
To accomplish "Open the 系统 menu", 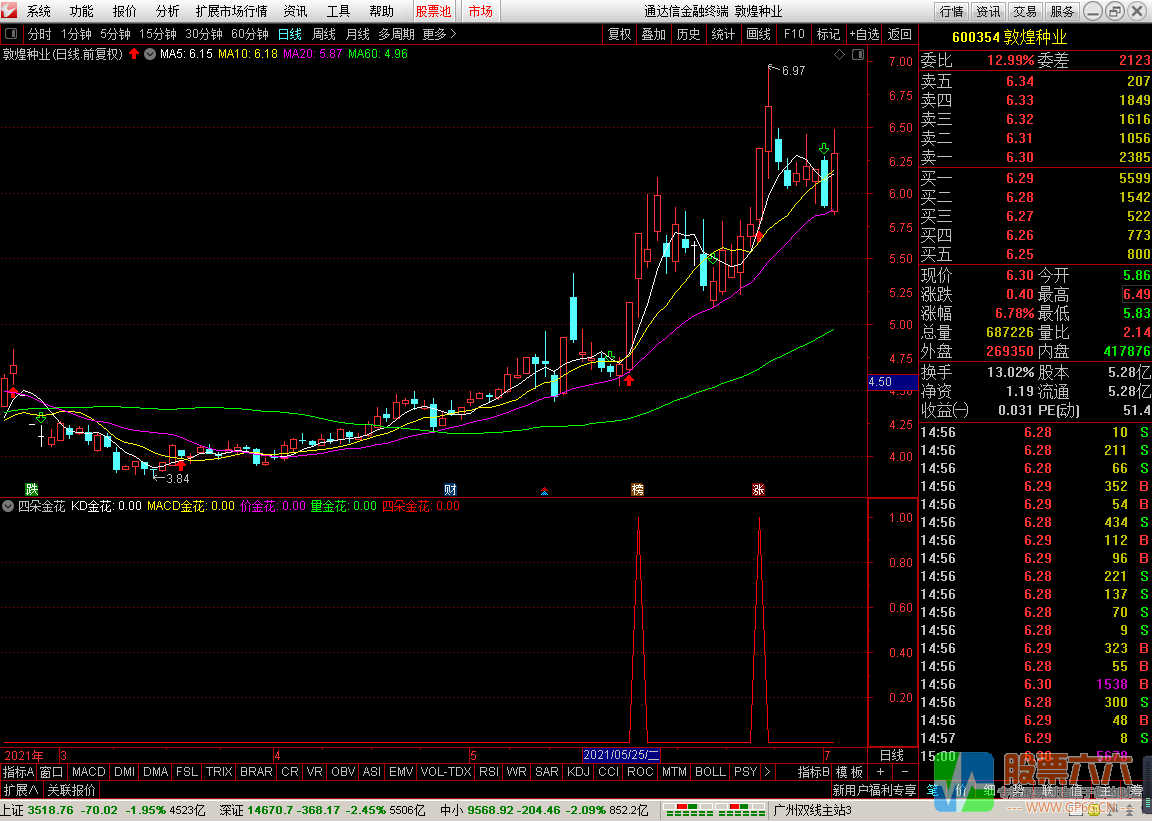I will (38, 11).
